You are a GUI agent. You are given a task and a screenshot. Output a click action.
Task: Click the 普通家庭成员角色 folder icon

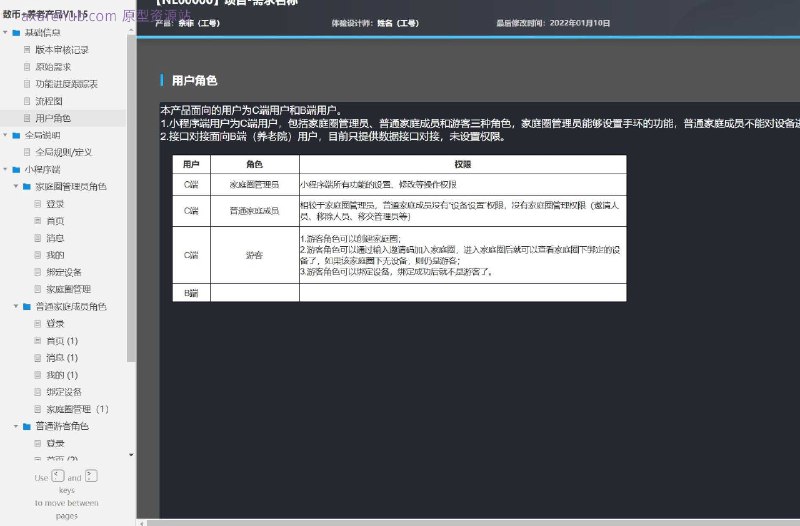pyautogui.click(x=27, y=307)
